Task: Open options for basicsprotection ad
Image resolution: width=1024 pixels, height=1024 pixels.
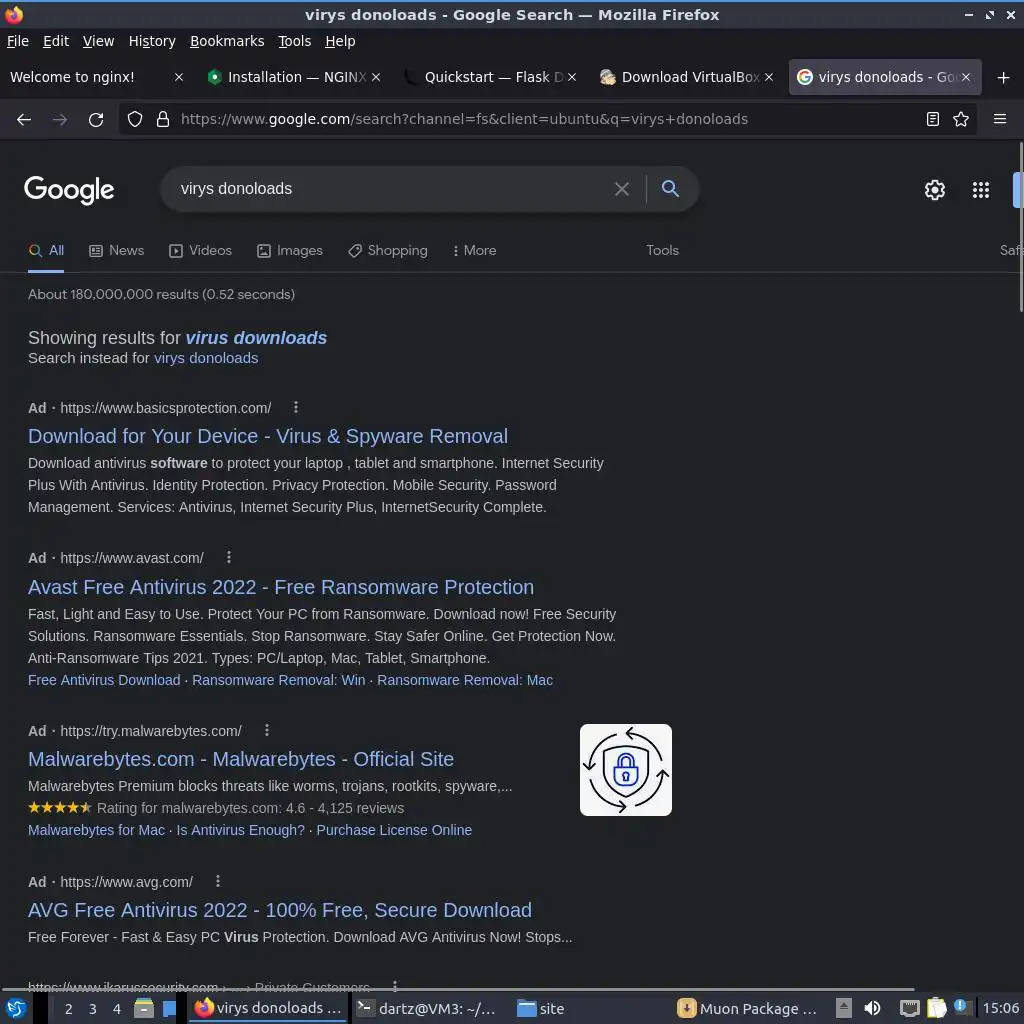Action: [x=296, y=408]
